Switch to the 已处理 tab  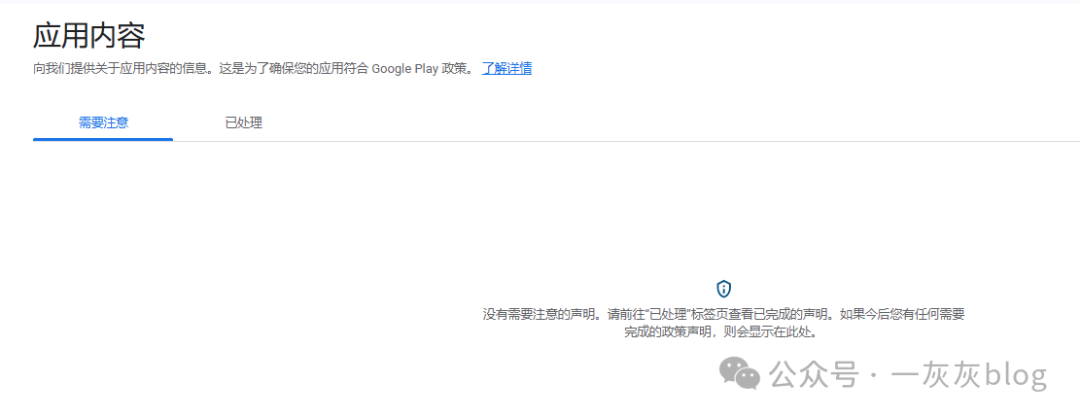[x=243, y=123]
